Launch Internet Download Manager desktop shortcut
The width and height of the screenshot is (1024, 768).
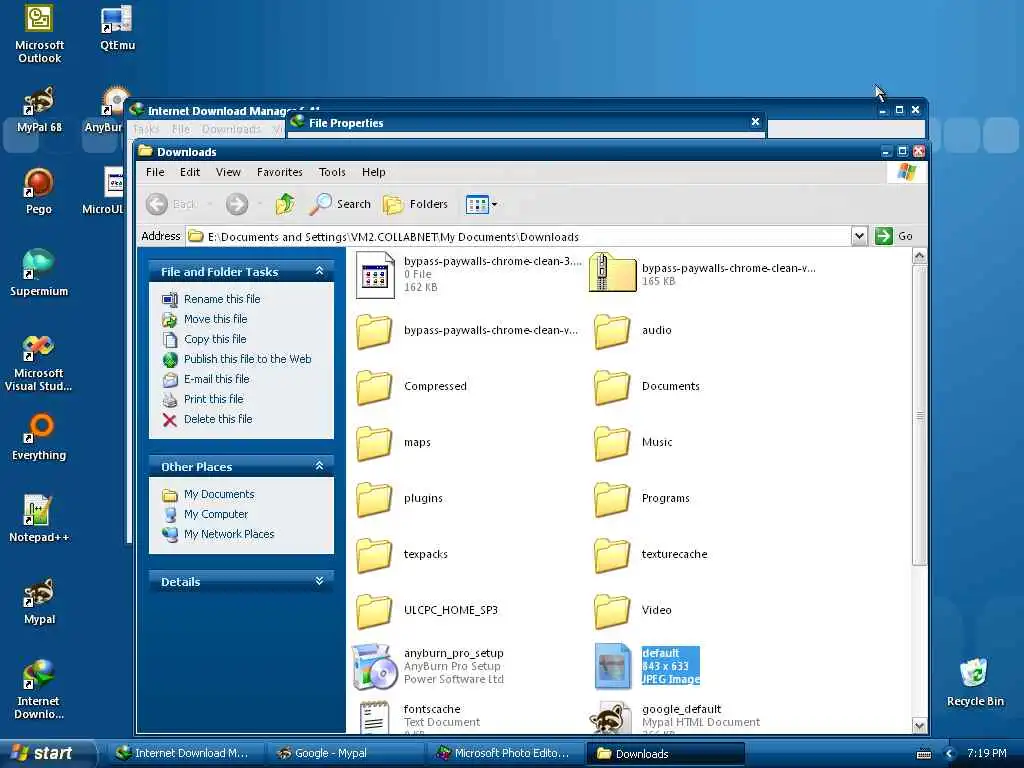pos(39,691)
